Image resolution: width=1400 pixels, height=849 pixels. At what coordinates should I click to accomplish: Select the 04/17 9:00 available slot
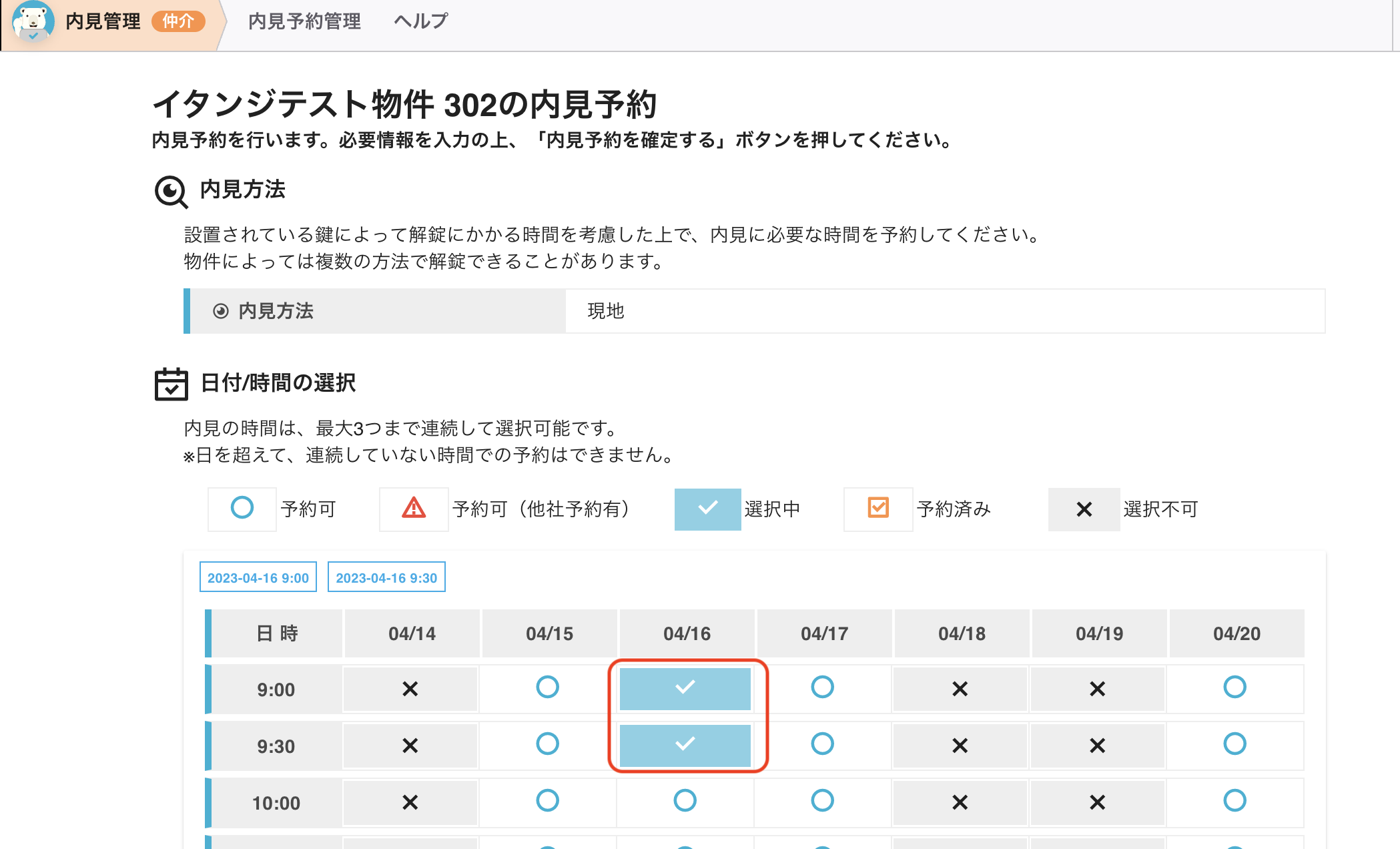(823, 687)
